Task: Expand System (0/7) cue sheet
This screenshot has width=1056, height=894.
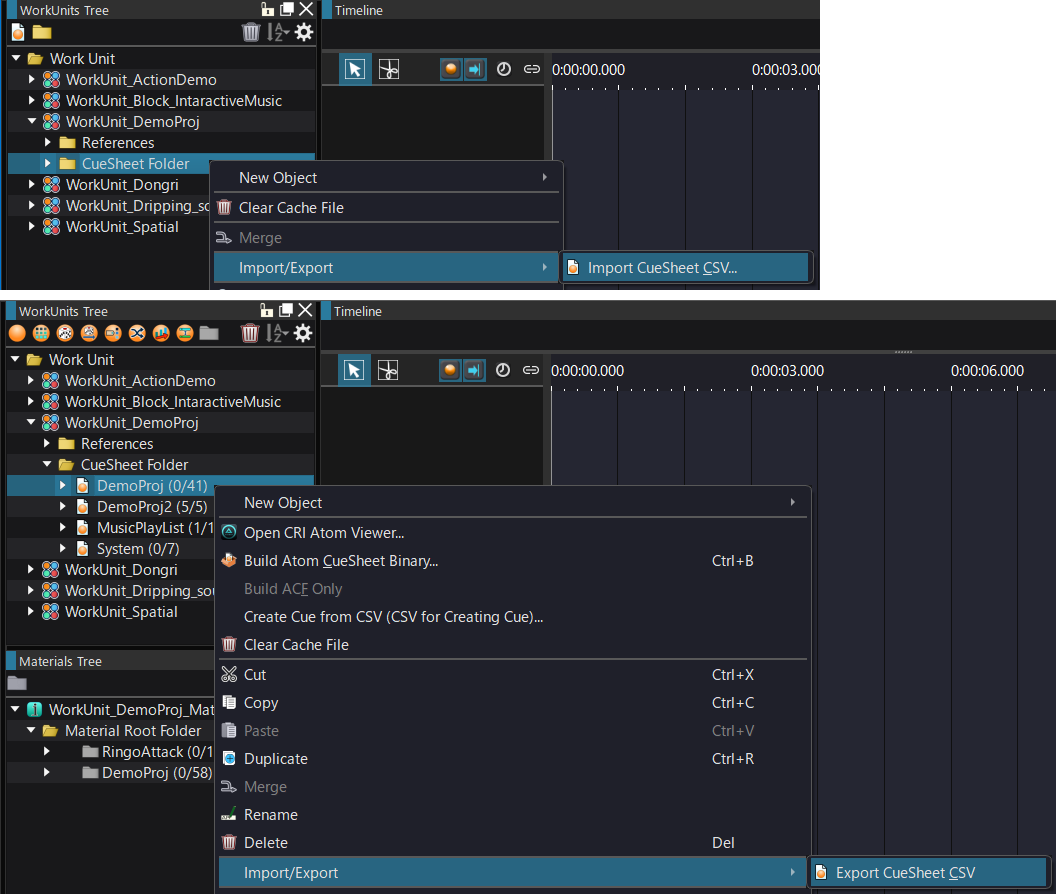Action: pyautogui.click(x=63, y=548)
